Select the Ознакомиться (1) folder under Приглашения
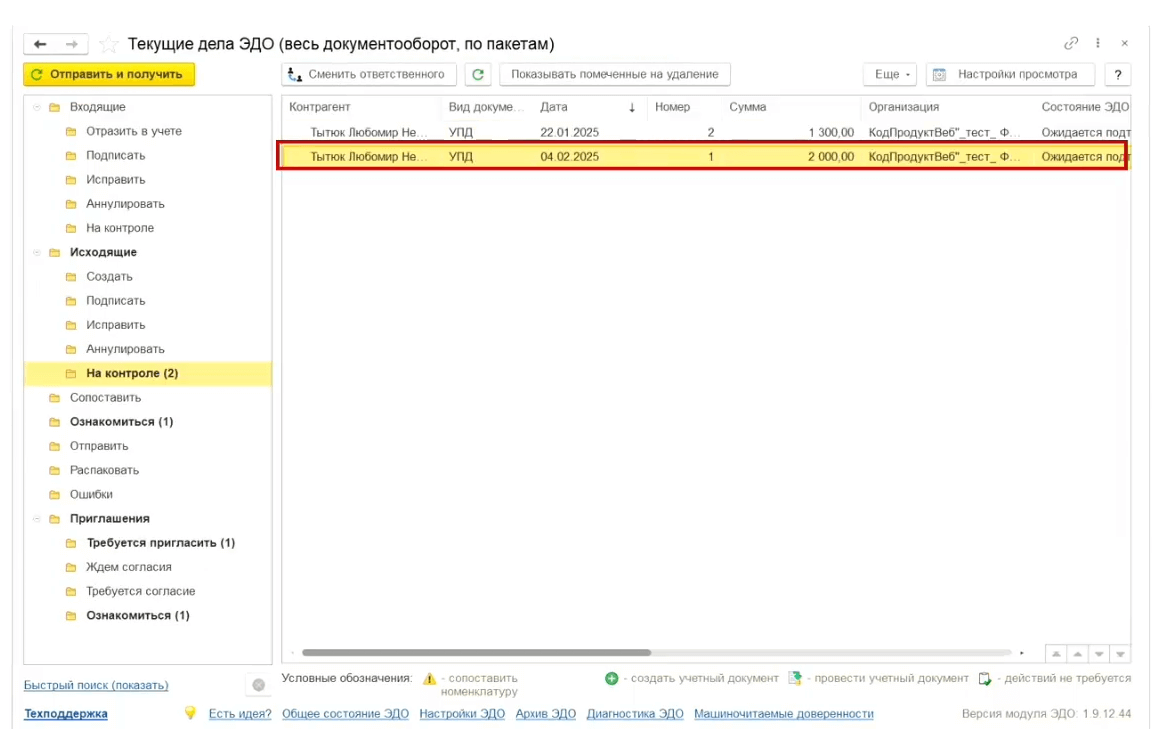 [x=137, y=616]
